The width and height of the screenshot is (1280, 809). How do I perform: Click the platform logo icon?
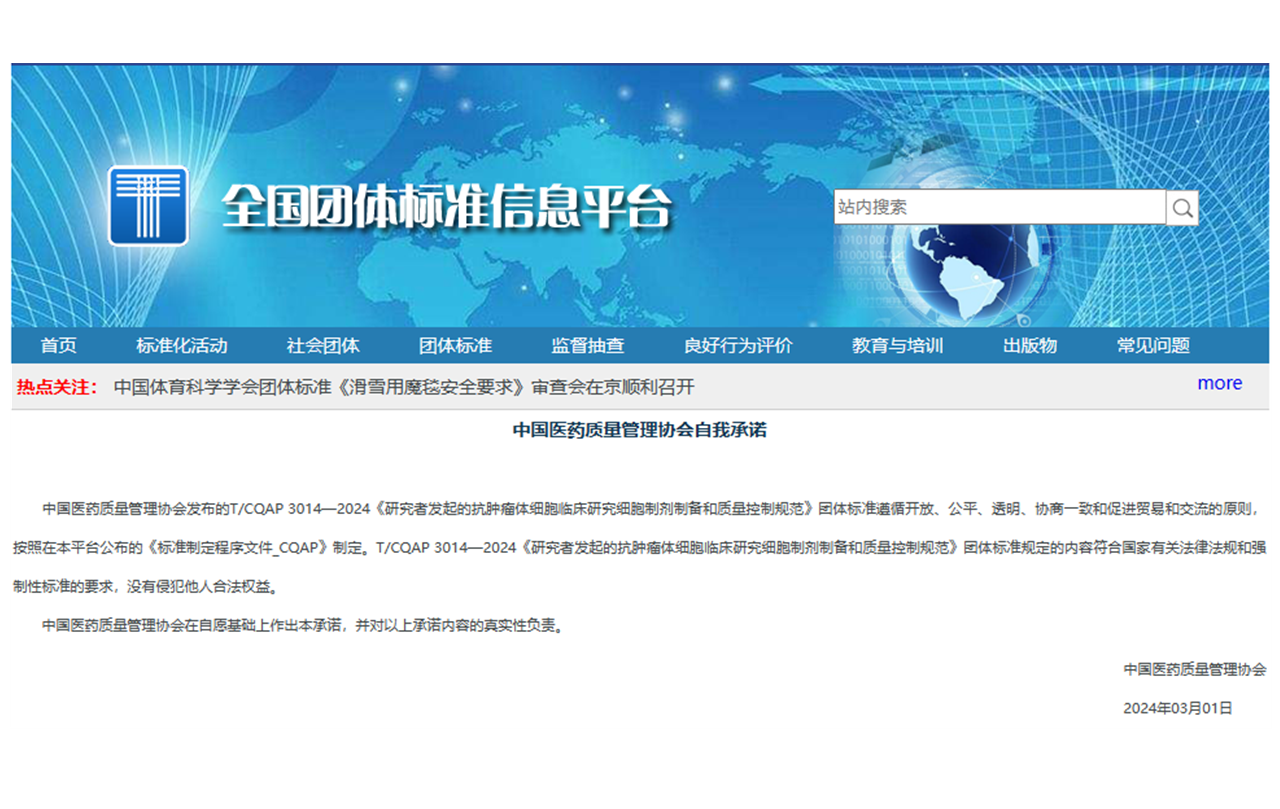(x=148, y=206)
